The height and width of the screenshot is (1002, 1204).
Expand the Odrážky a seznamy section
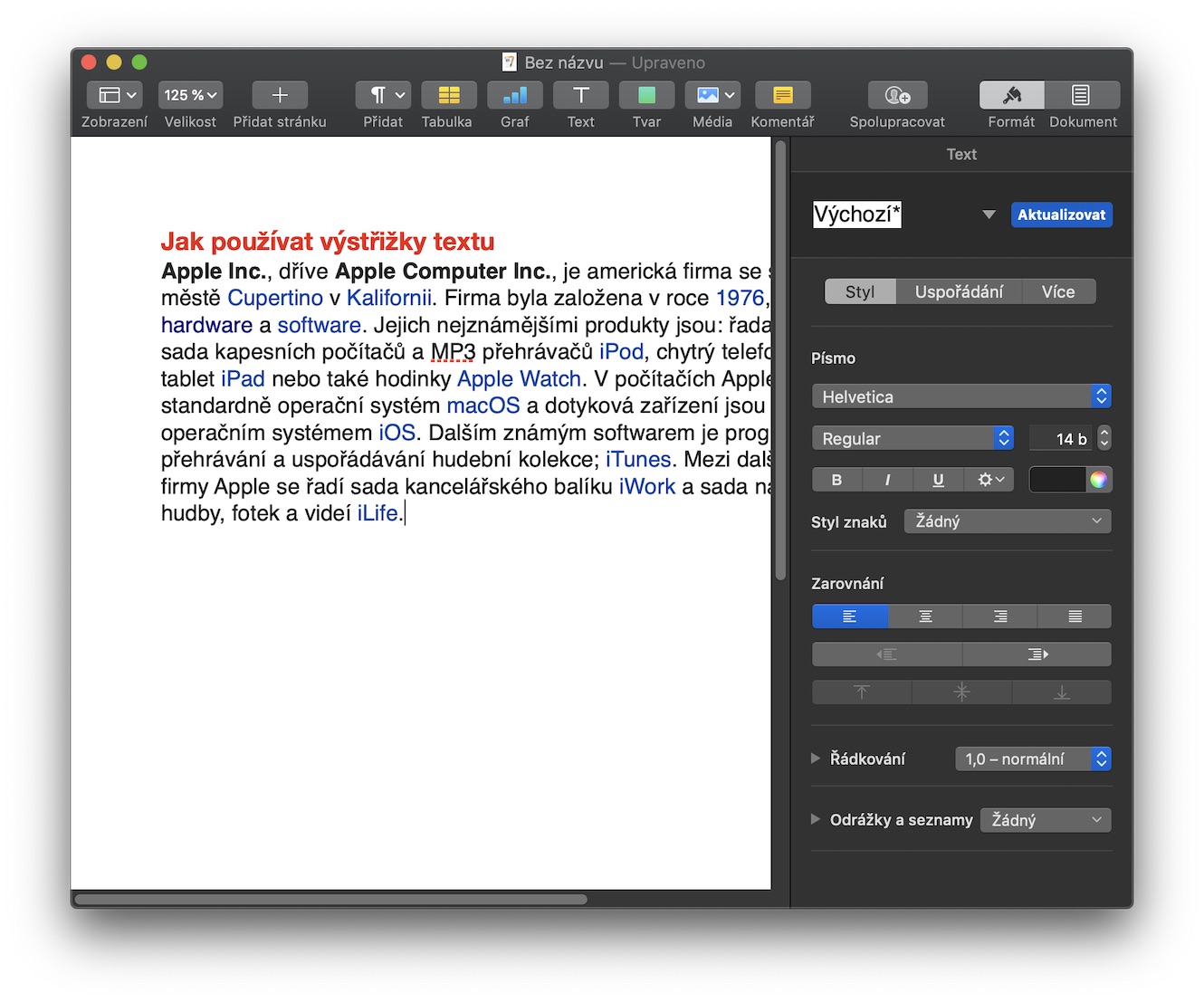click(x=816, y=819)
